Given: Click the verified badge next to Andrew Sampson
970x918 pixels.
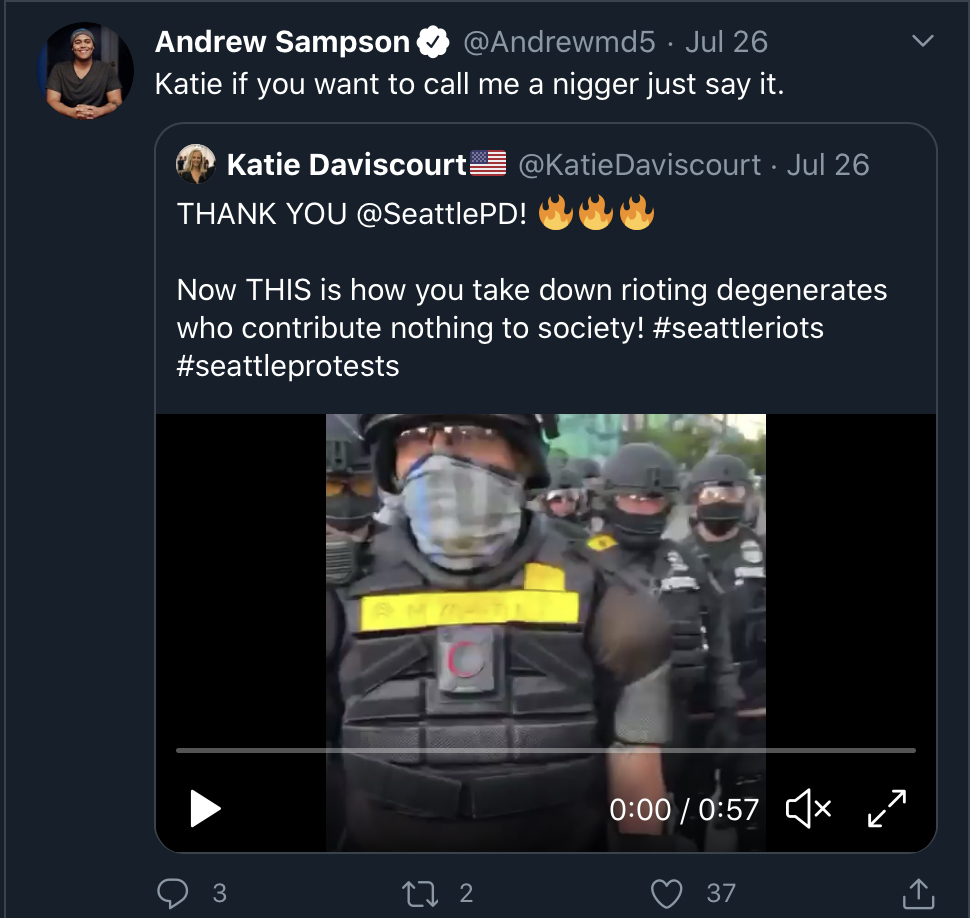Looking at the screenshot, I should click(x=433, y=42).
